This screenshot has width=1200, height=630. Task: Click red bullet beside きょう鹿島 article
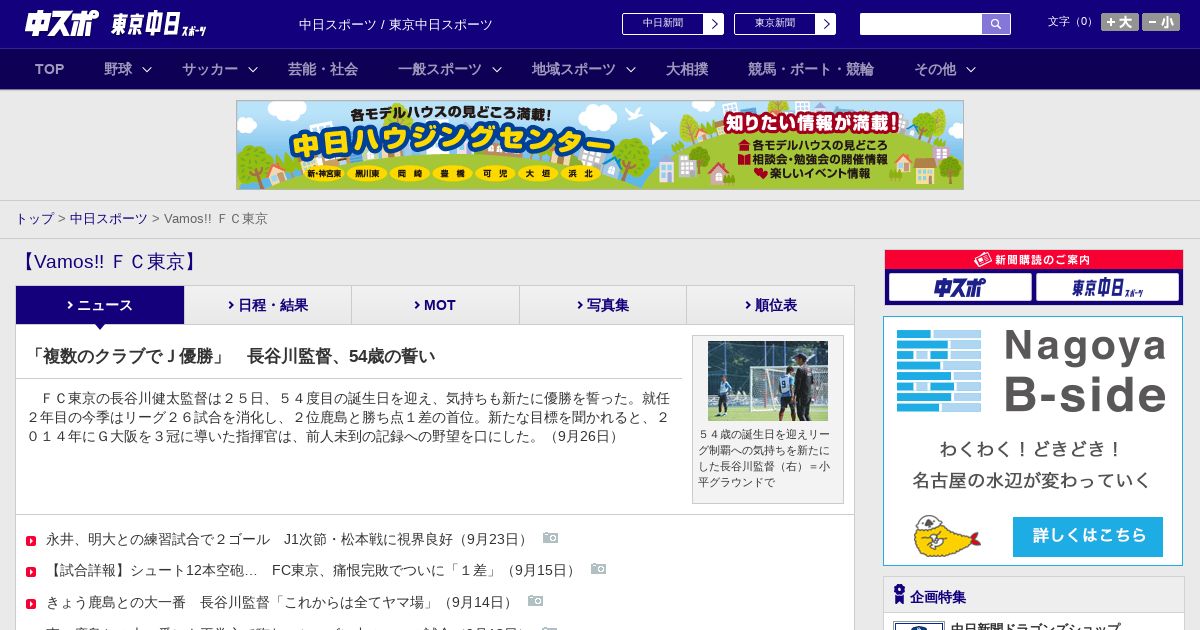[31, 604]
